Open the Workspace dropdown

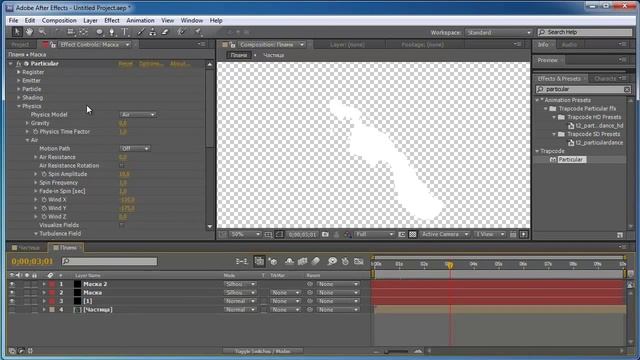tap(498, 32)
